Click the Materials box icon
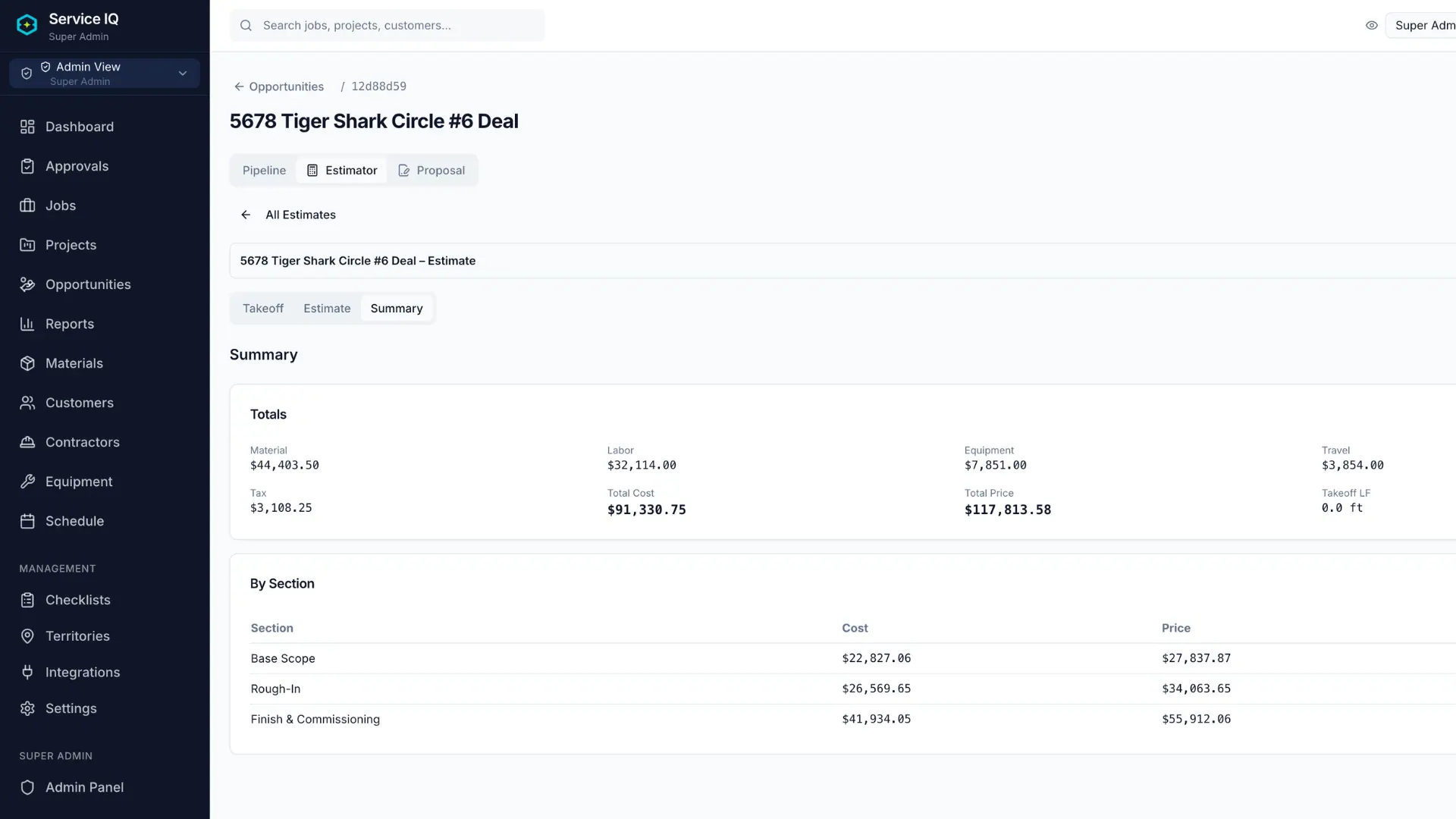Viewport: 1456px width, 819px height. tap(27, 363)
